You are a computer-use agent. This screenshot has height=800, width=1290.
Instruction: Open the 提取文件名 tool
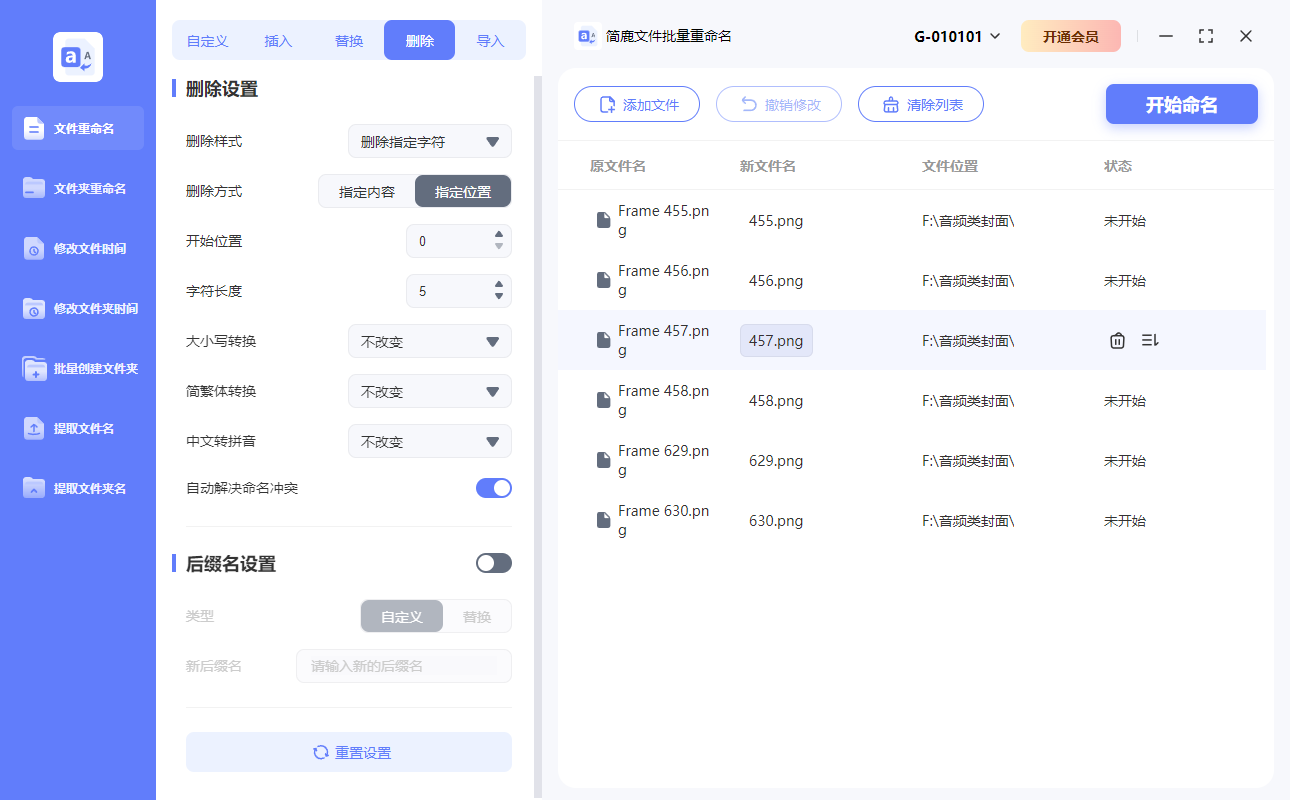pos(77,428)
